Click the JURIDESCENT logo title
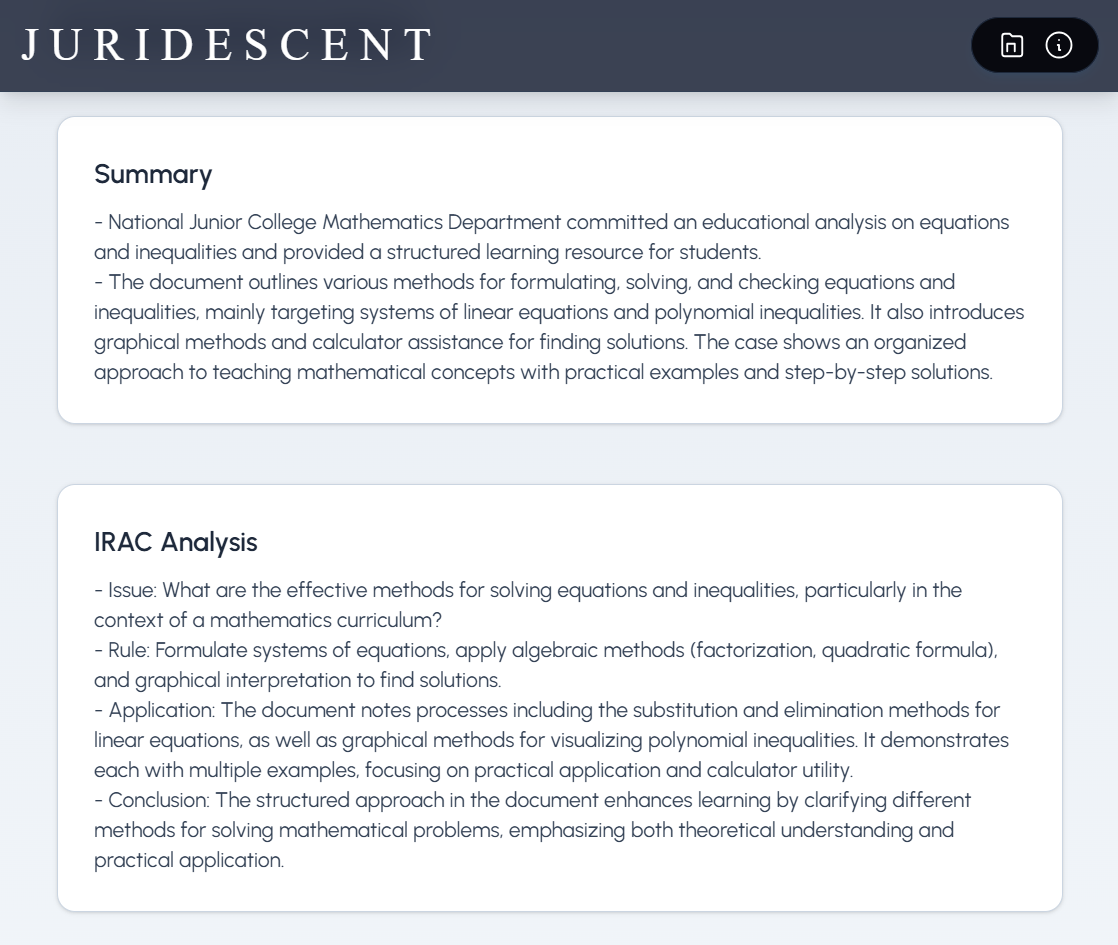 point(228,45)
